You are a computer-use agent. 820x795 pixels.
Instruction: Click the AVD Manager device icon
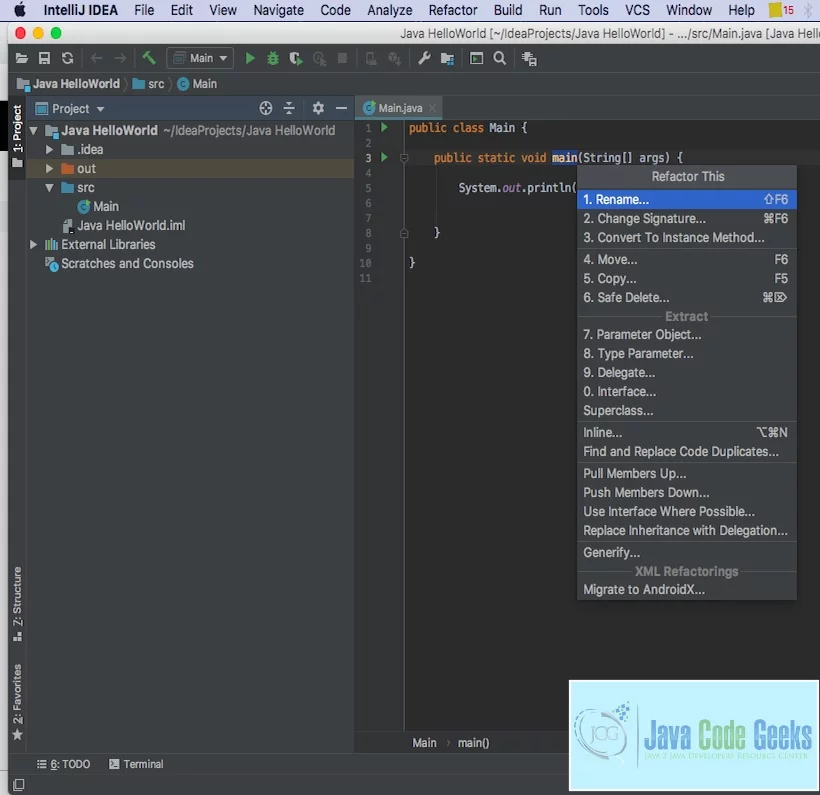point(371,59)
